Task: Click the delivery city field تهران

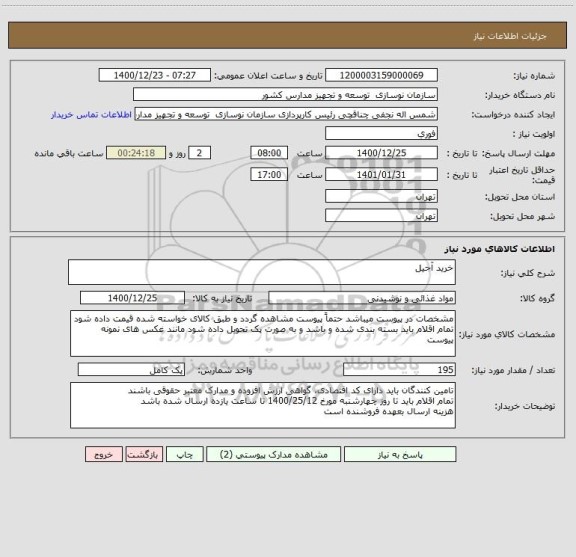Action: point(381,215)
